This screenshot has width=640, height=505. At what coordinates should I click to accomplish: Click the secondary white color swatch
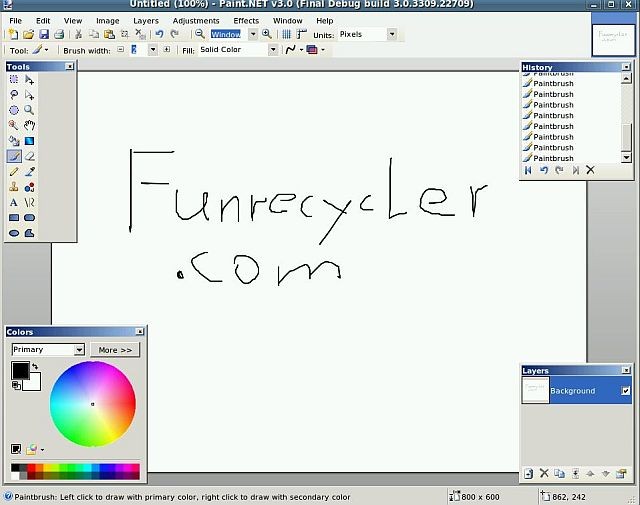pos(33,383)
